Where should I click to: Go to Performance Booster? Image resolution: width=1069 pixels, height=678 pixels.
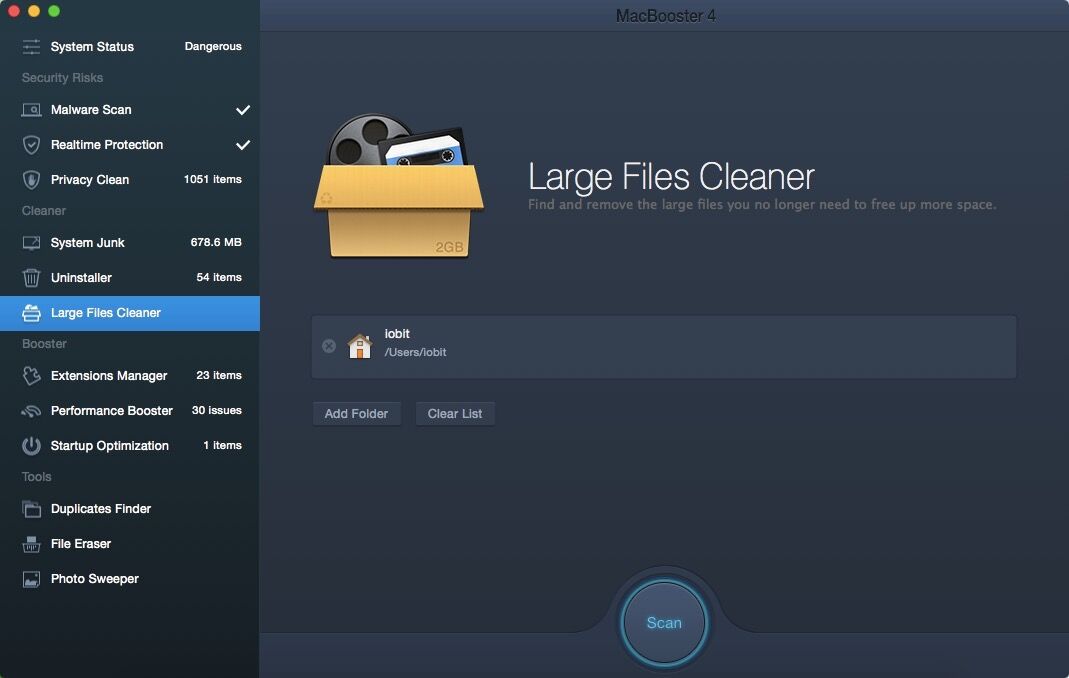(130, 411)
